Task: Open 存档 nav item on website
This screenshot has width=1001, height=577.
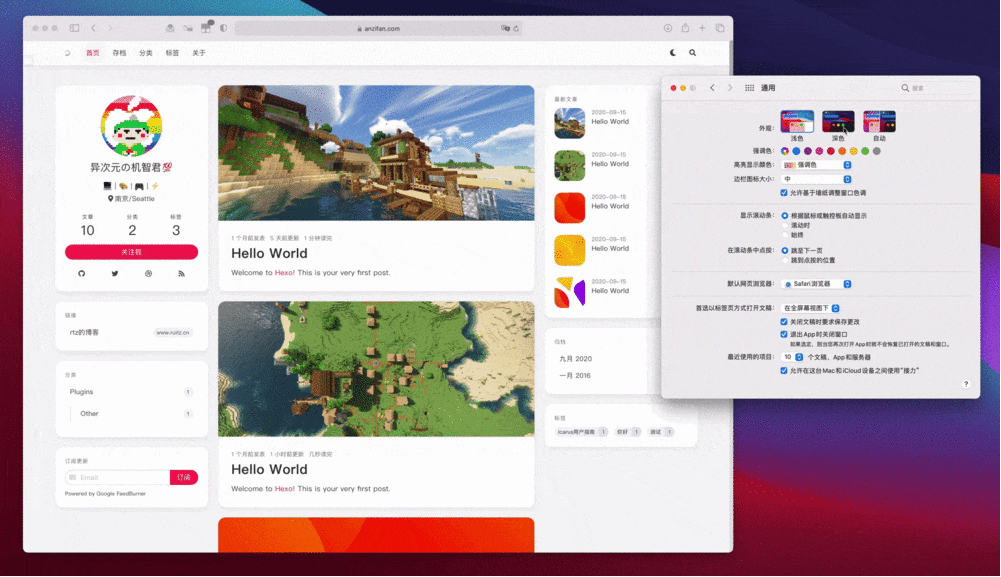Action: 119,53
